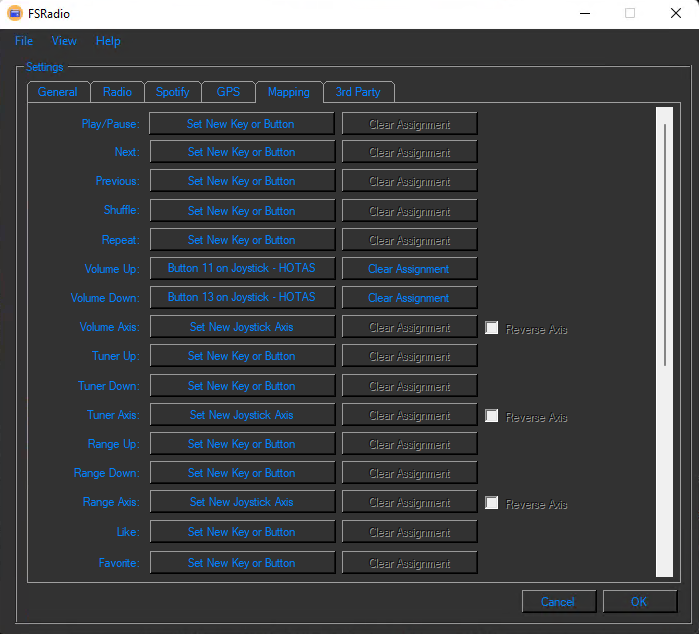Image resolution: width=699 pixels, height=634 pixels.
Task: Select the 3rd Party tab
Action: (x=358, y=92)
